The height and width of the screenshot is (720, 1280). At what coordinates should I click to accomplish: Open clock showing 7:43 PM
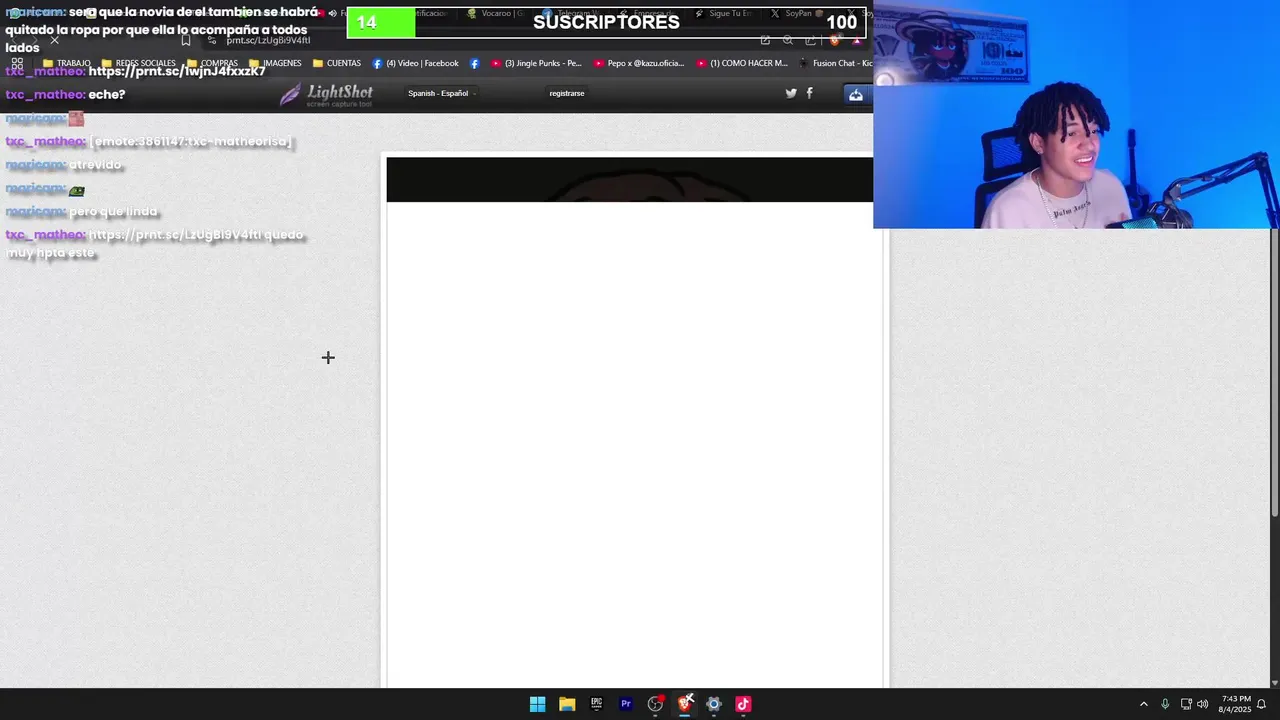[x=1236, y=704]
